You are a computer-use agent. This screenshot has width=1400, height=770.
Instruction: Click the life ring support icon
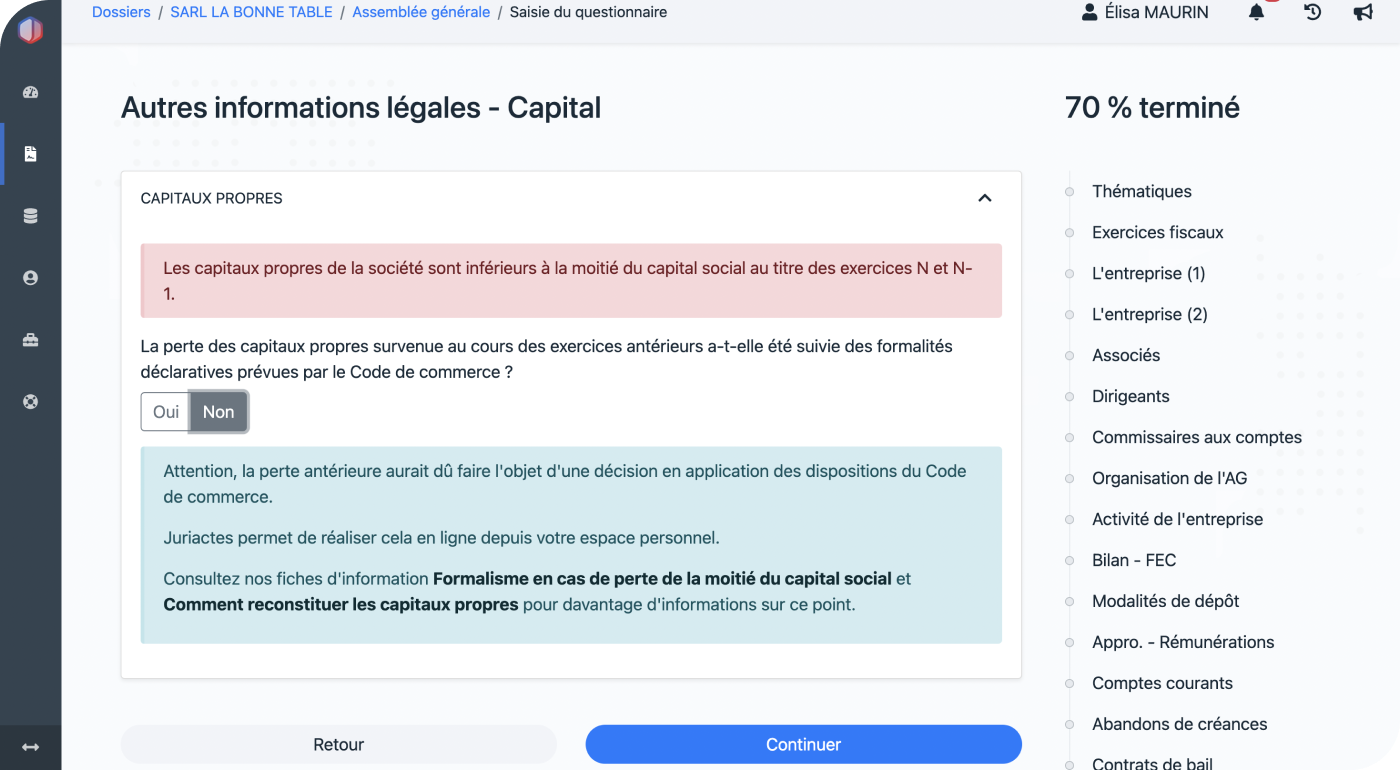(x=30, y=402)
